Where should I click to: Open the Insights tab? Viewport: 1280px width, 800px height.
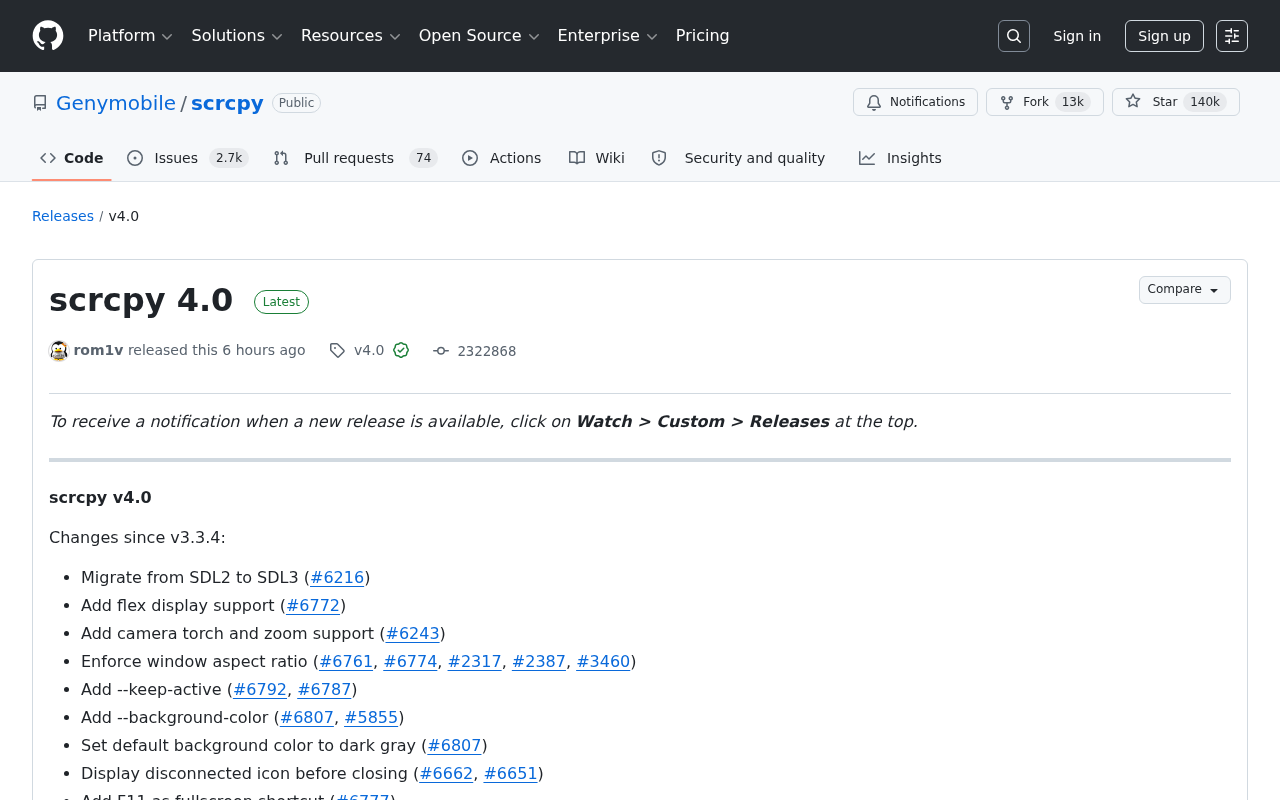point(900,158)
